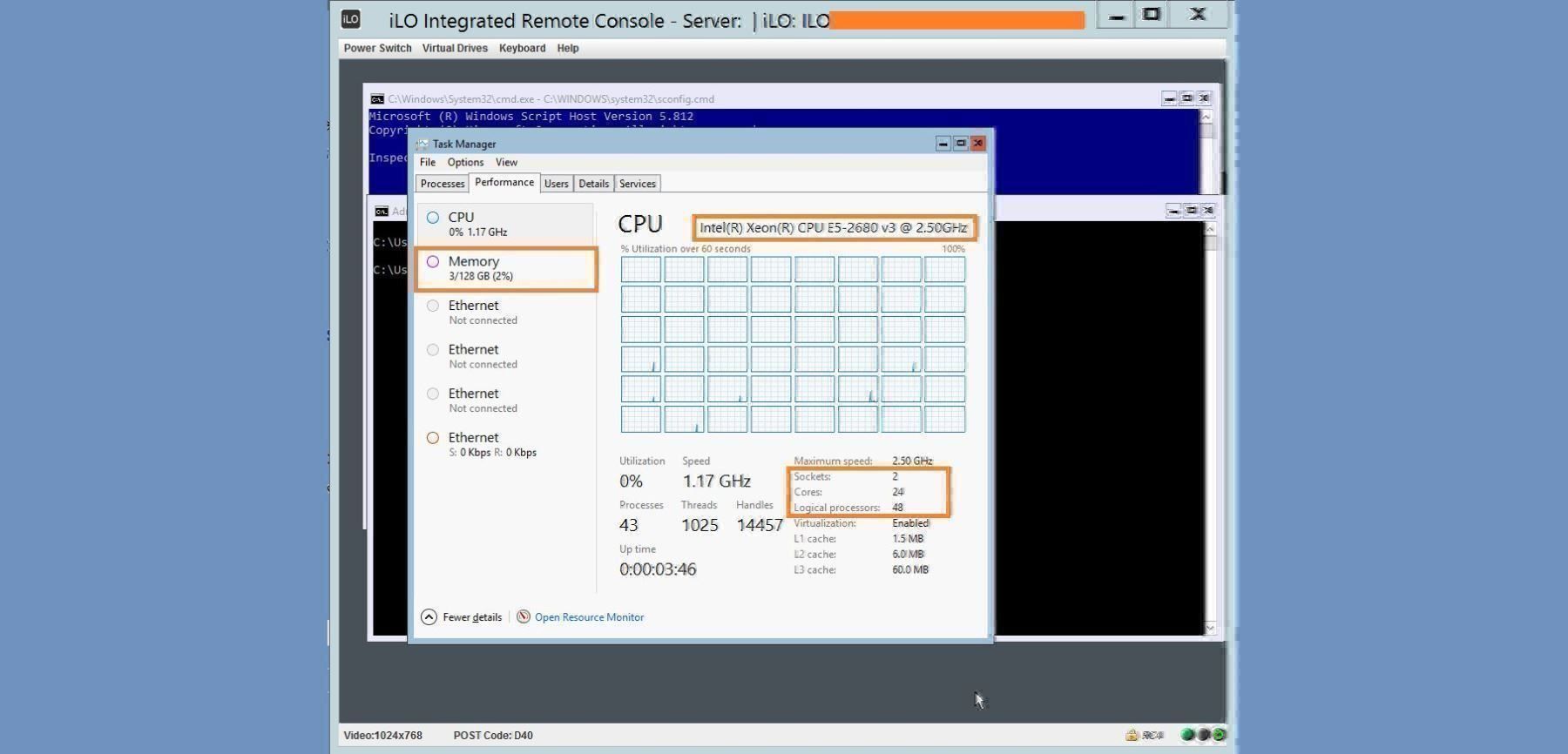Switch to the Users tab
1568x754 pixels.
coord(557,184)
